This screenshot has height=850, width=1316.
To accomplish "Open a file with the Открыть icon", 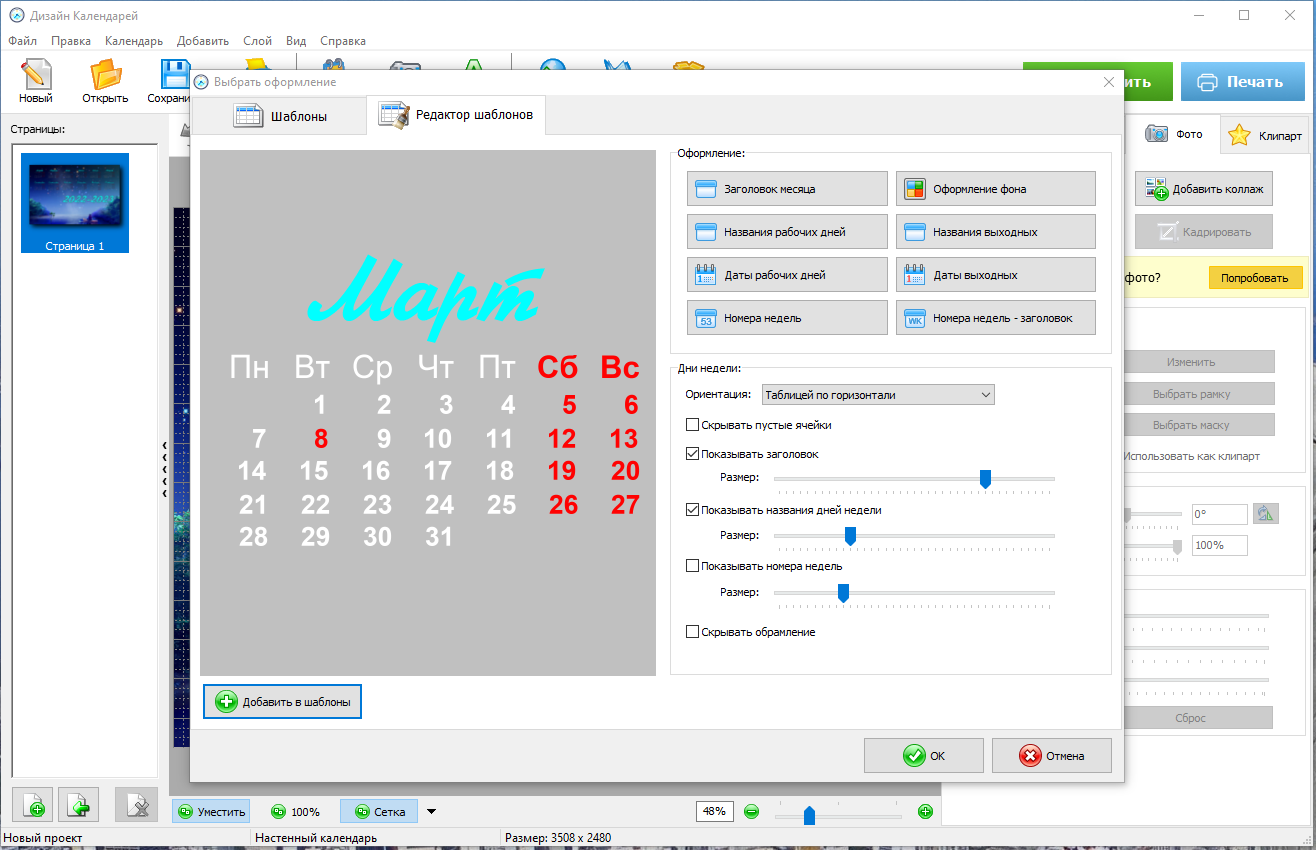I will (105, 80).
